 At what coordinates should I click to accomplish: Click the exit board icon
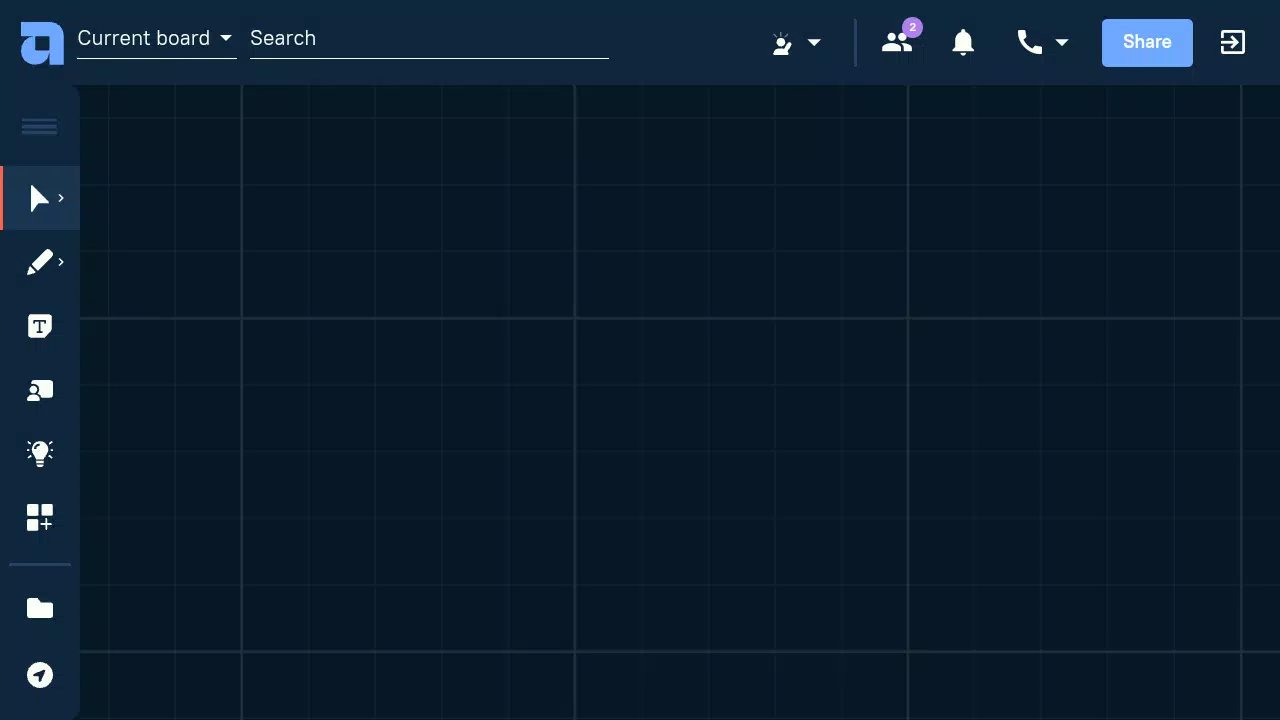click(1233, 42)
